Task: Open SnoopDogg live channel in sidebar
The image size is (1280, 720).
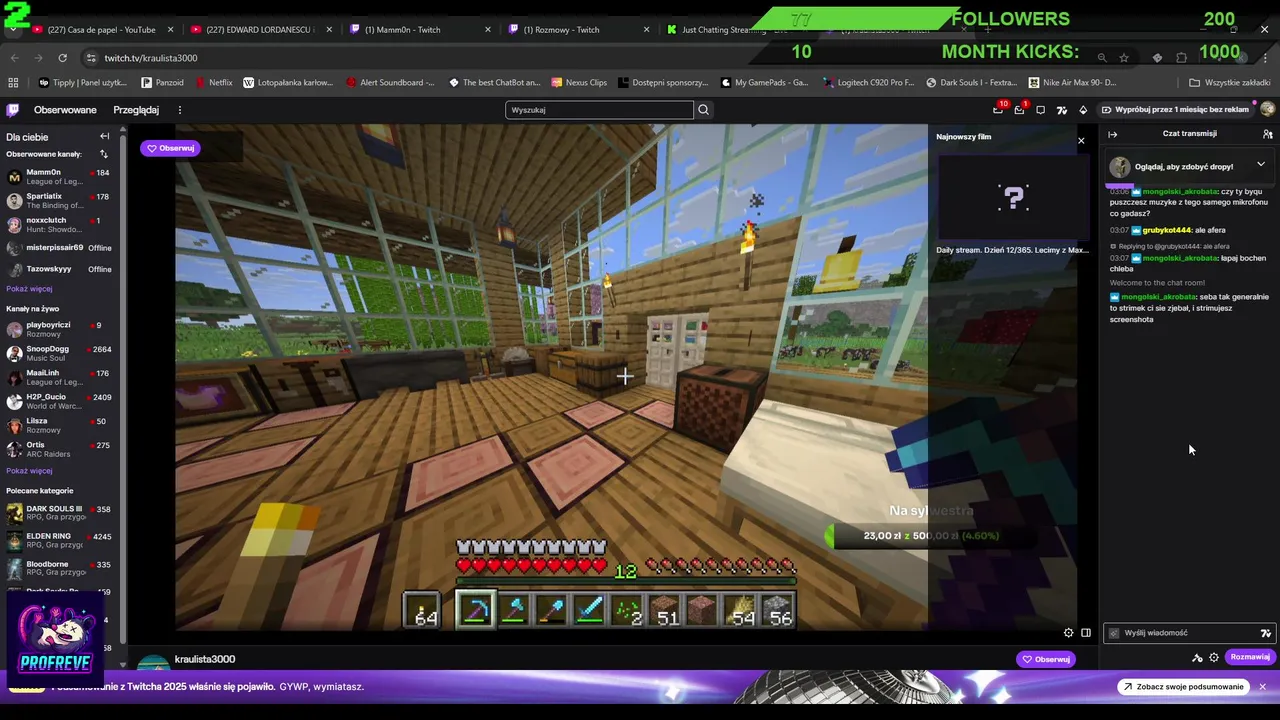Action: (58, 353)
